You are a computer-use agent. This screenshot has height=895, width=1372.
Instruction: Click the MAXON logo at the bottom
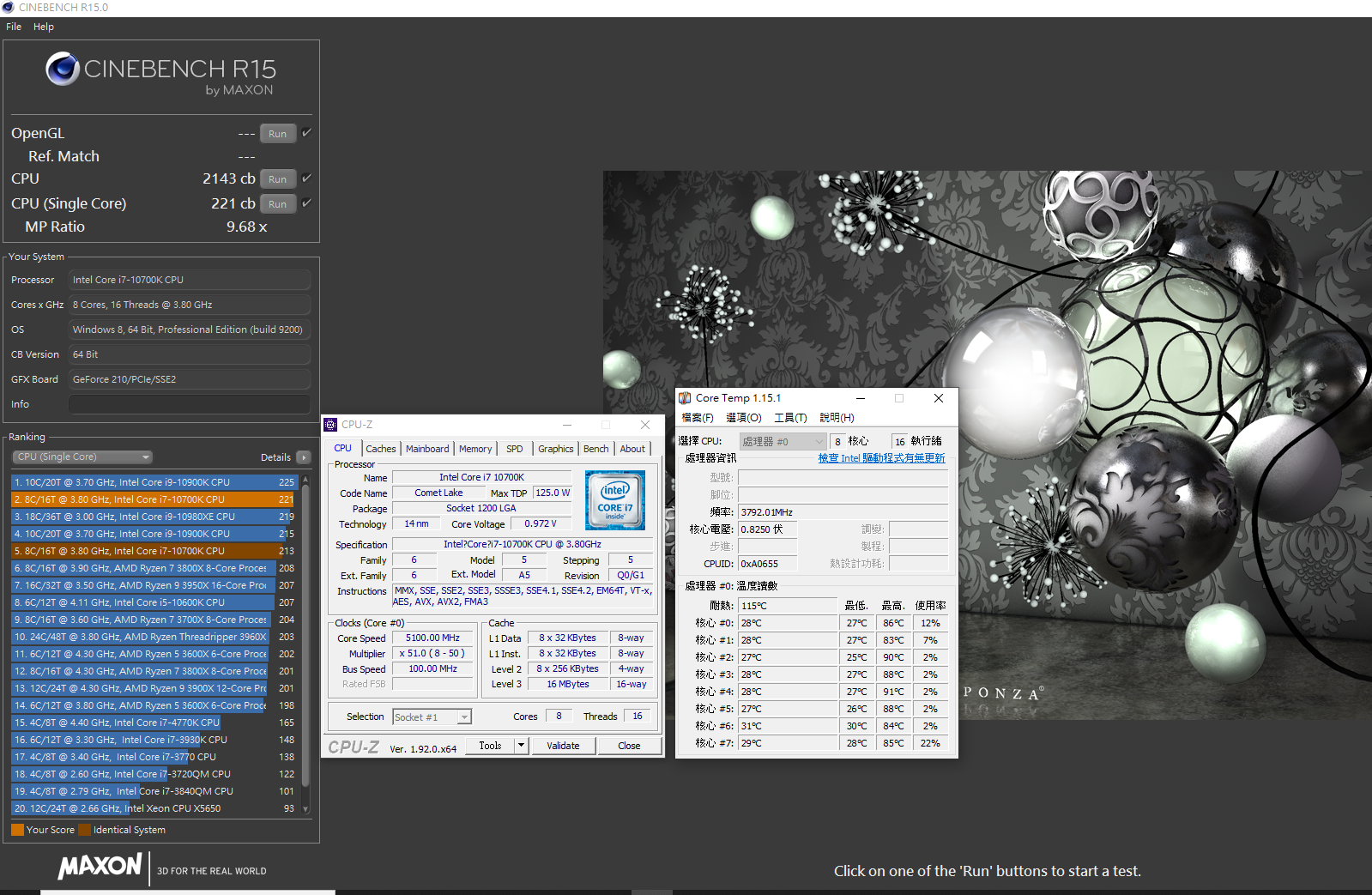click(x=100, y=866)
